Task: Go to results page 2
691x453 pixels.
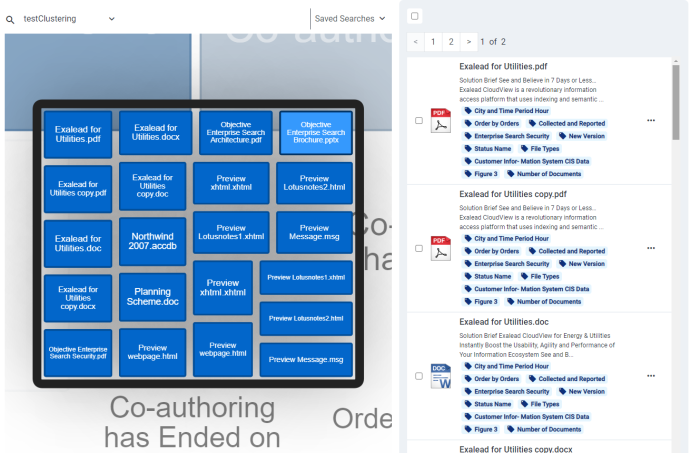Action: (451, 42)
